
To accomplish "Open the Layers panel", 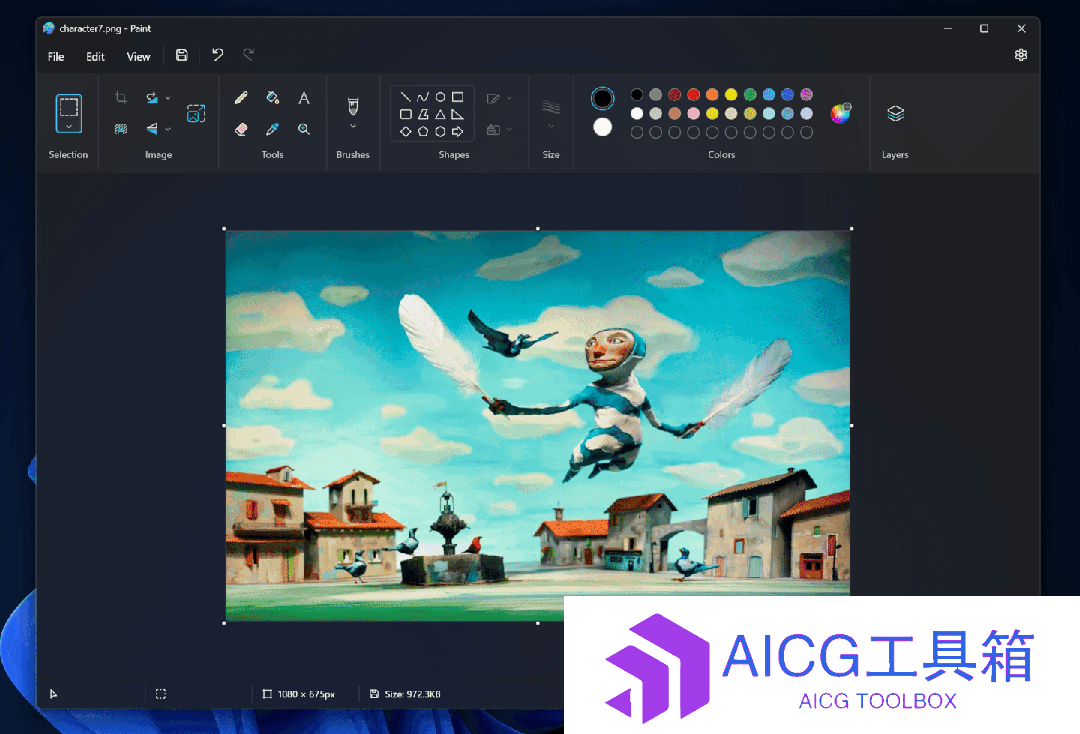I will 895,114.
